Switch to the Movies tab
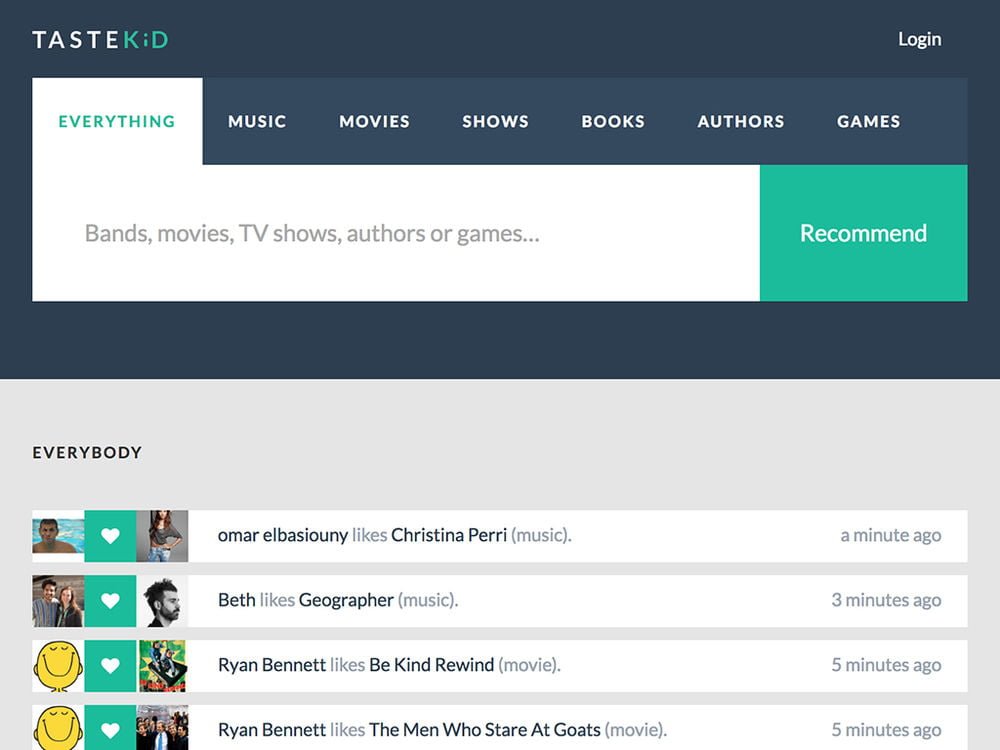 pos(374,121)
